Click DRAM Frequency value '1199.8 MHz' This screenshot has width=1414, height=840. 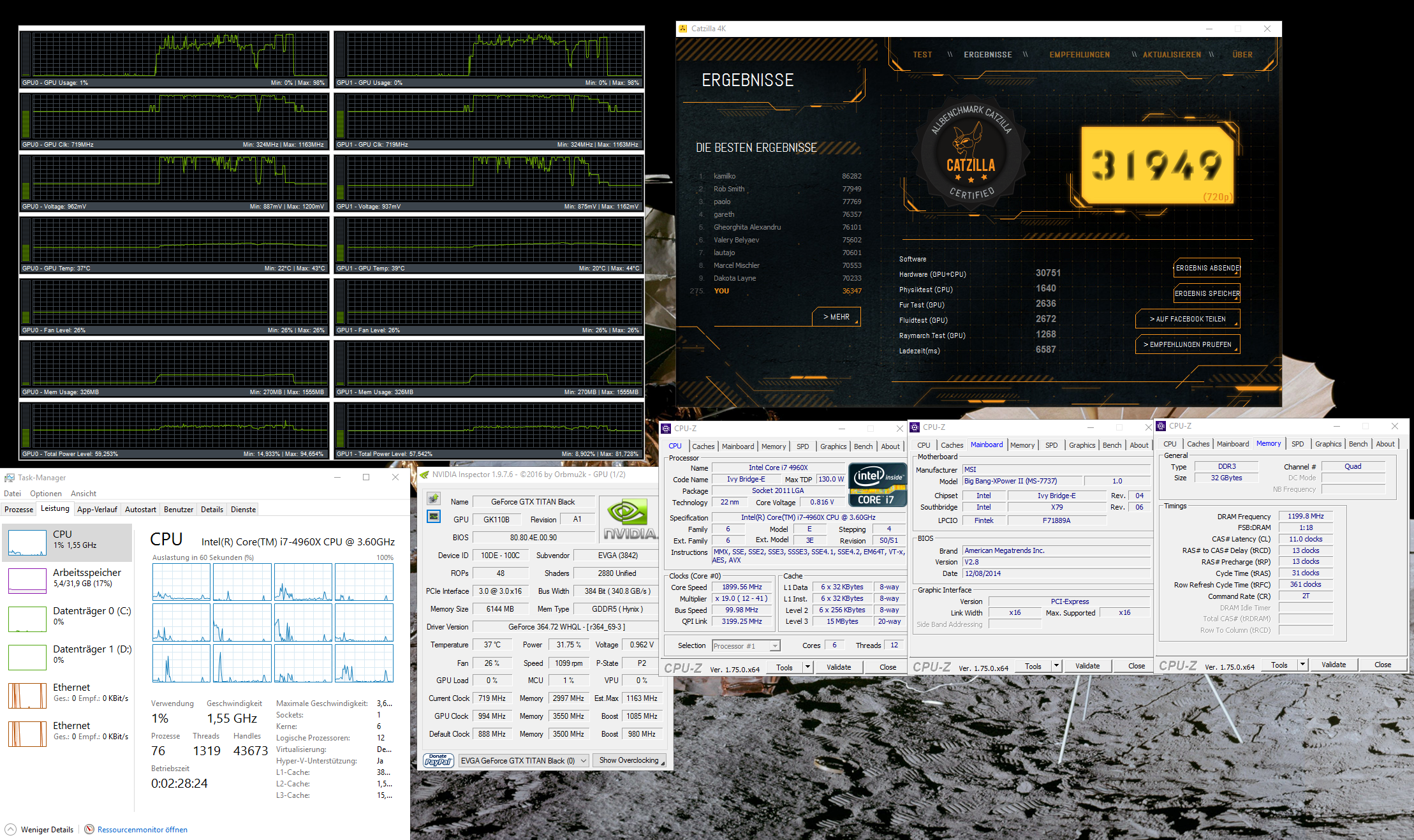tap(1306, 516)
